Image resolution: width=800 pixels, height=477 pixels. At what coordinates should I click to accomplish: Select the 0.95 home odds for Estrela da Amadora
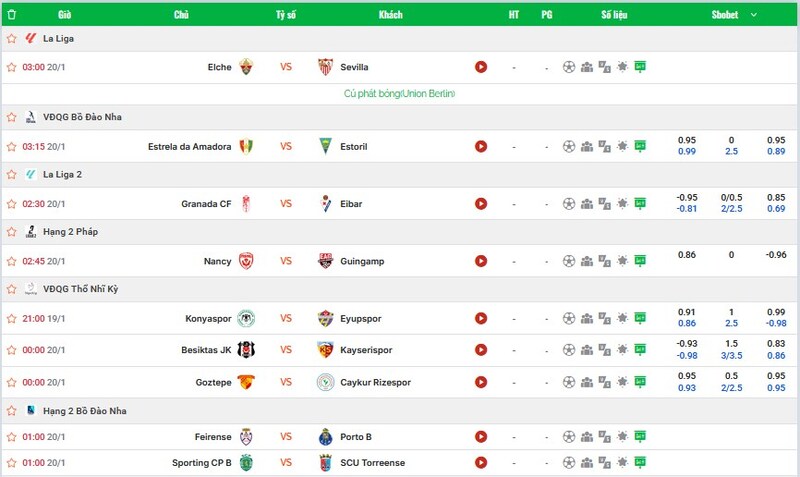[x=687, y=140]
